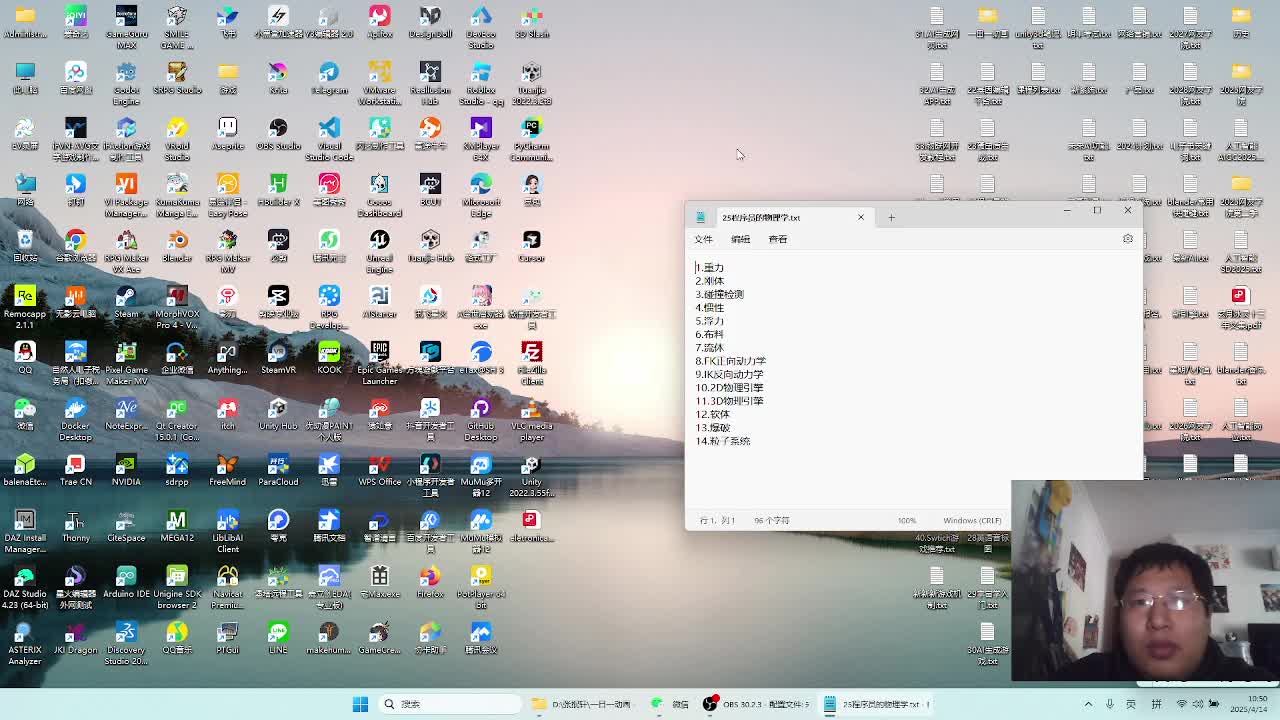Select the SteamVR desktop icon
1280x720 pixels.
pyautogui.click(x=278, y=358)
